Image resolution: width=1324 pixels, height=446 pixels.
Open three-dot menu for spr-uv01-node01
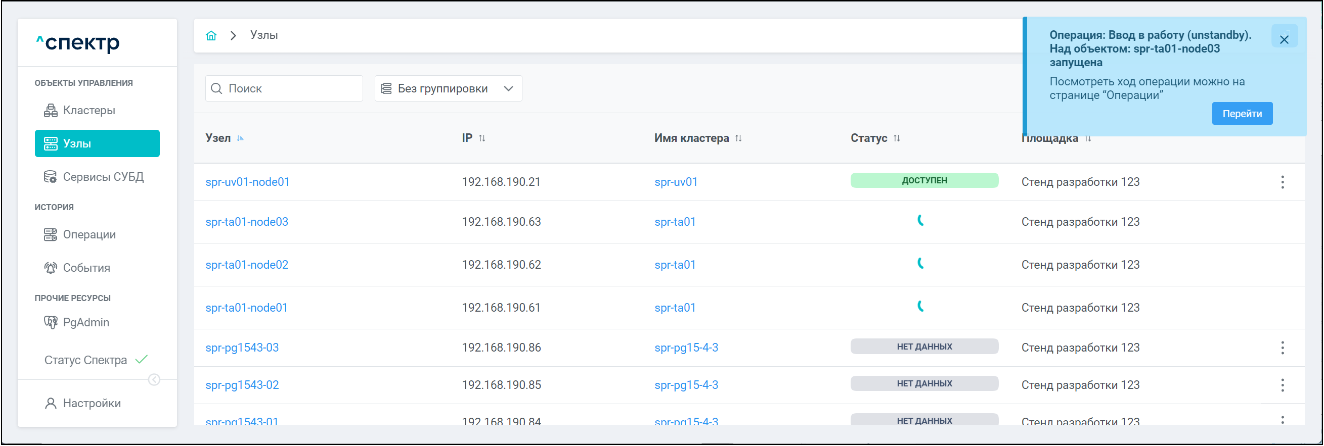1283,182
